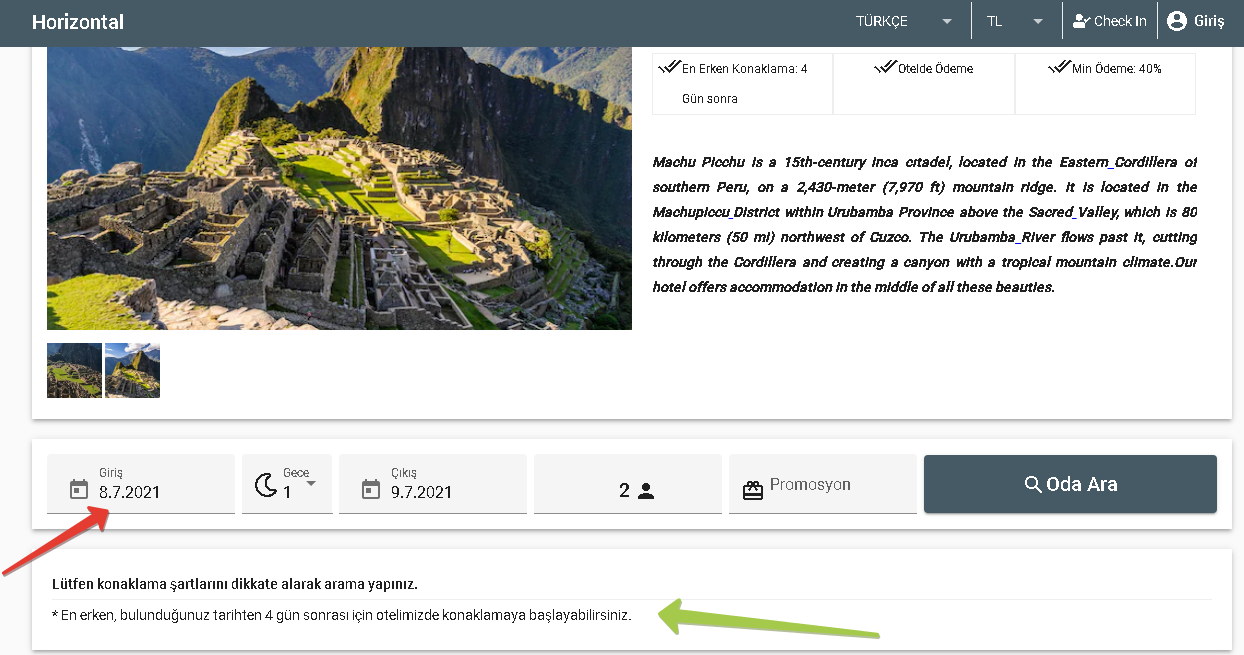Open the TÜRKÇE language dropdown

904,21
